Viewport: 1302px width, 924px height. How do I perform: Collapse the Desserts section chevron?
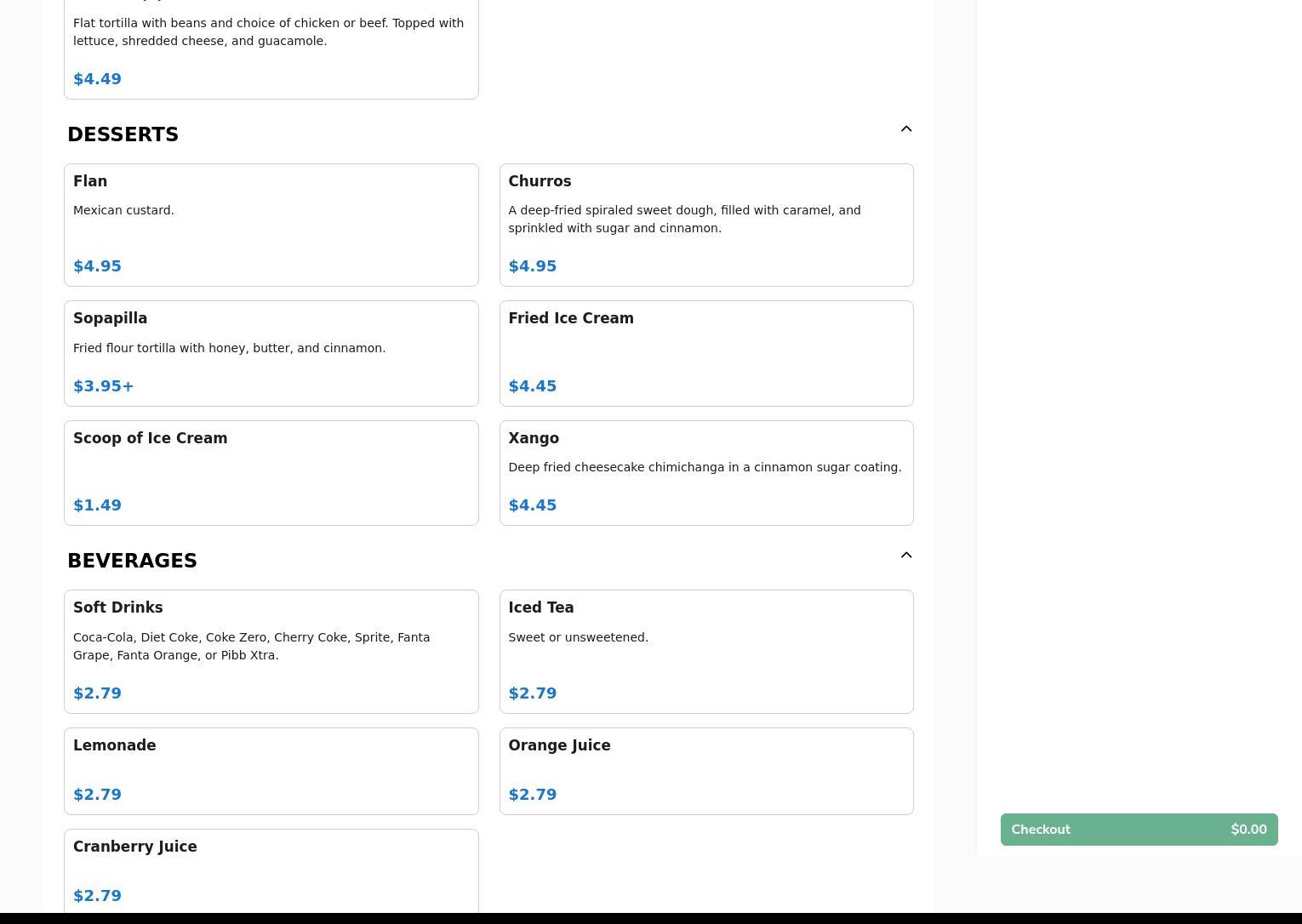pyautogui.click(x=906, y=129)
